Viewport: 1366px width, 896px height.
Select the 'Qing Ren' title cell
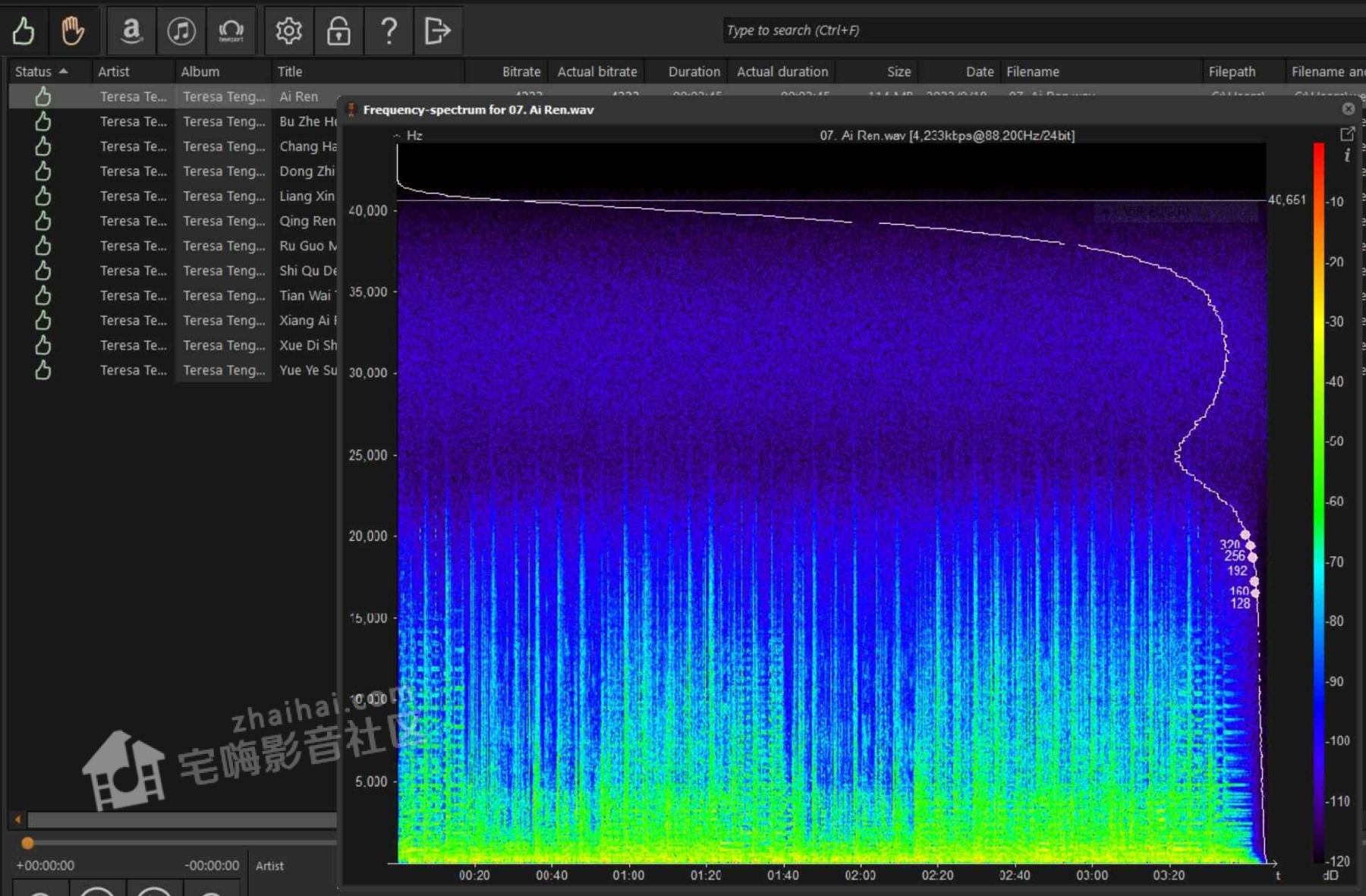coord(306,221)
